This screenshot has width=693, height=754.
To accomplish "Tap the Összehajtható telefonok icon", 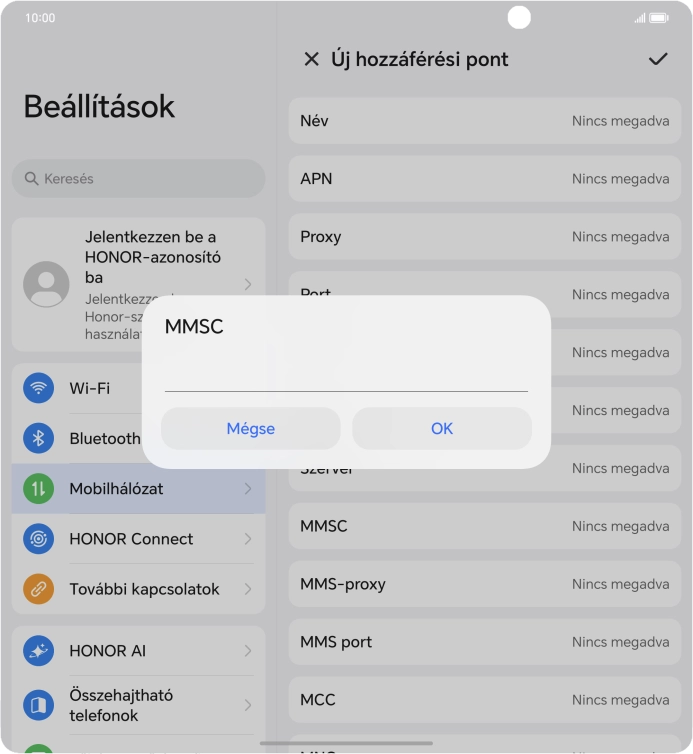I will coord(38,705).
